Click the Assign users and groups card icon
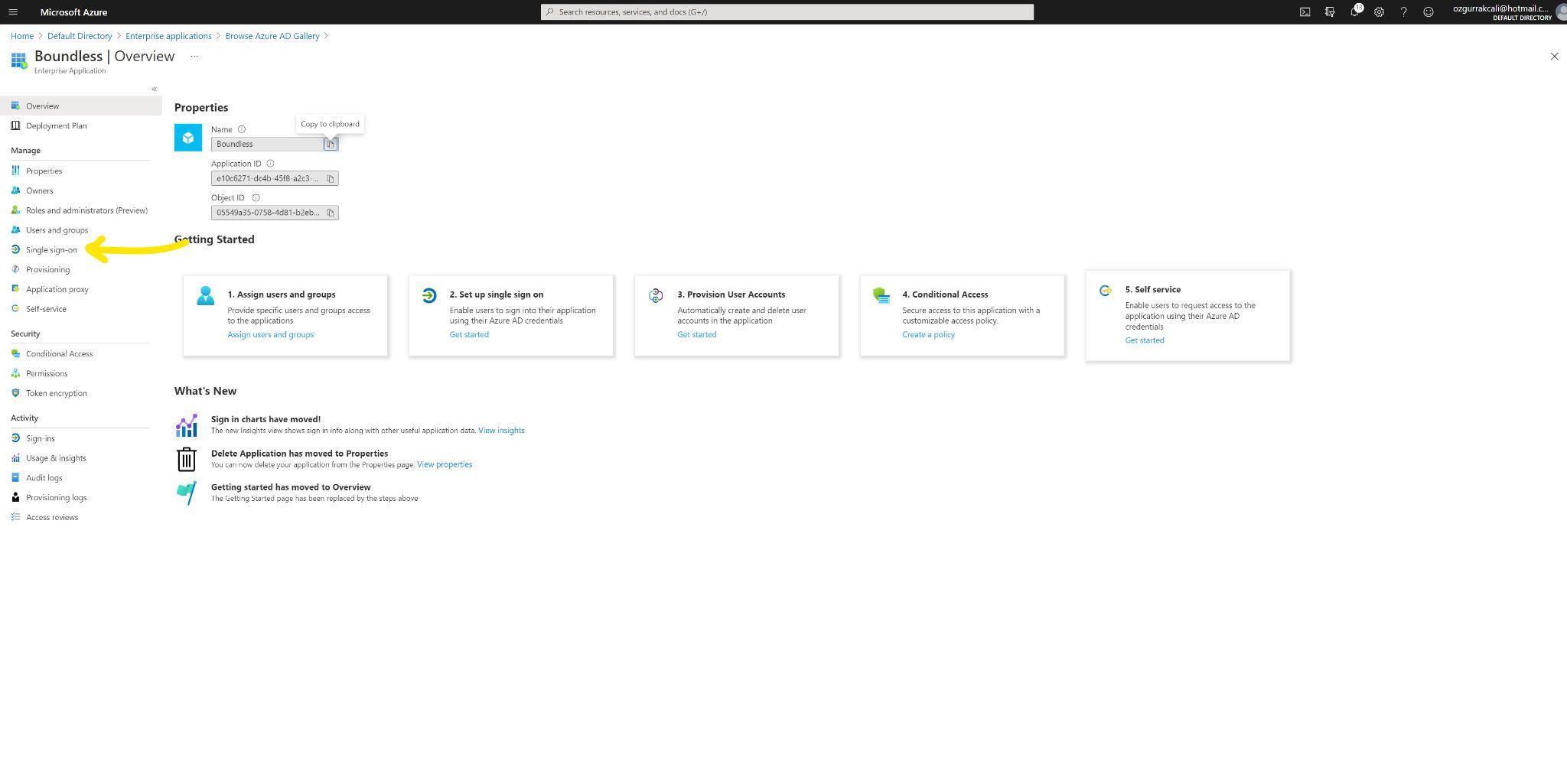The width and height of the screenshot is (1567, 784). [205, 295]
